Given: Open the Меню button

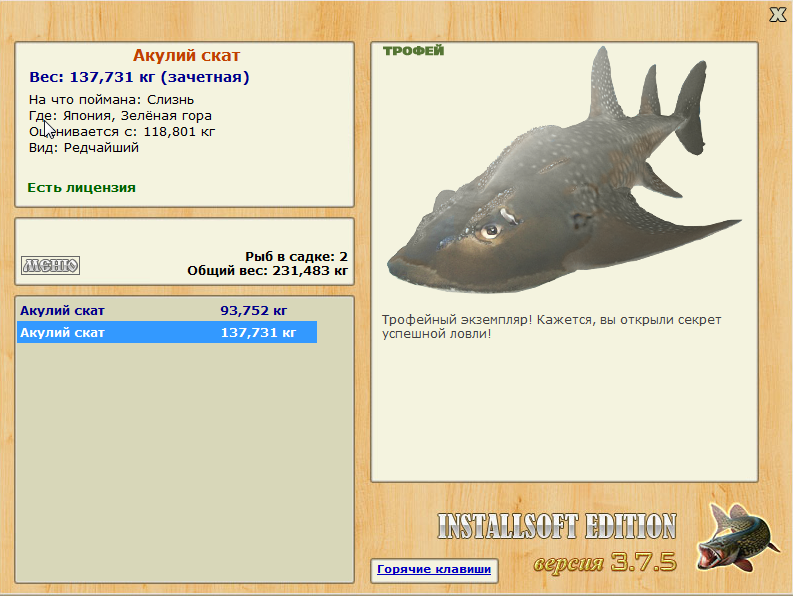Looking at the screenshot, I should point(51,265).
